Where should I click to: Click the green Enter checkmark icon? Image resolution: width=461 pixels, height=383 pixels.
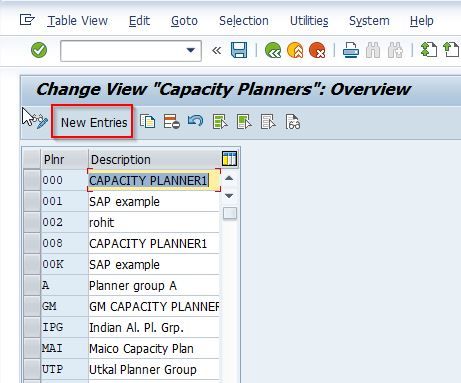click(x=39, y=50)
